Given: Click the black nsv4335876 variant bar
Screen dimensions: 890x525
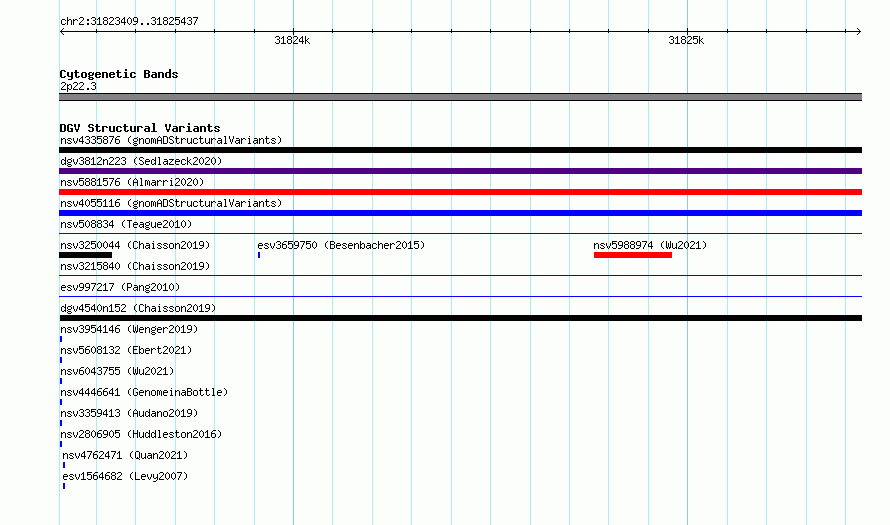Looking at the screenshot, I should click(x=460, y=150).
